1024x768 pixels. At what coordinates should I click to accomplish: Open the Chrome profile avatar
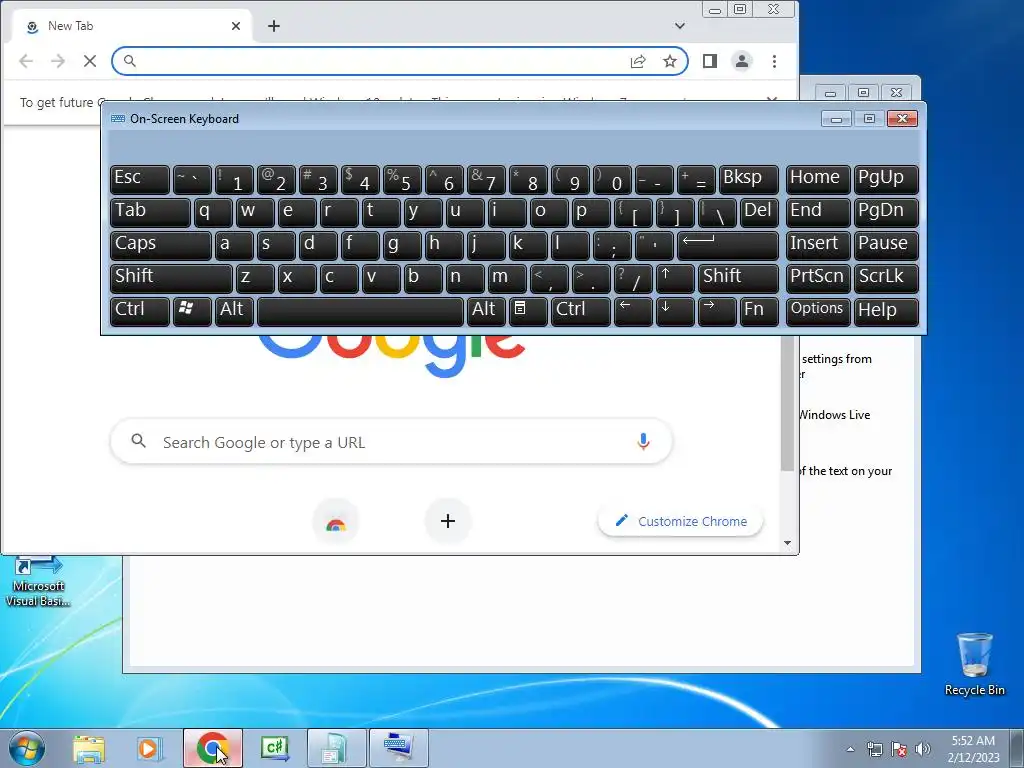[741, 61]
